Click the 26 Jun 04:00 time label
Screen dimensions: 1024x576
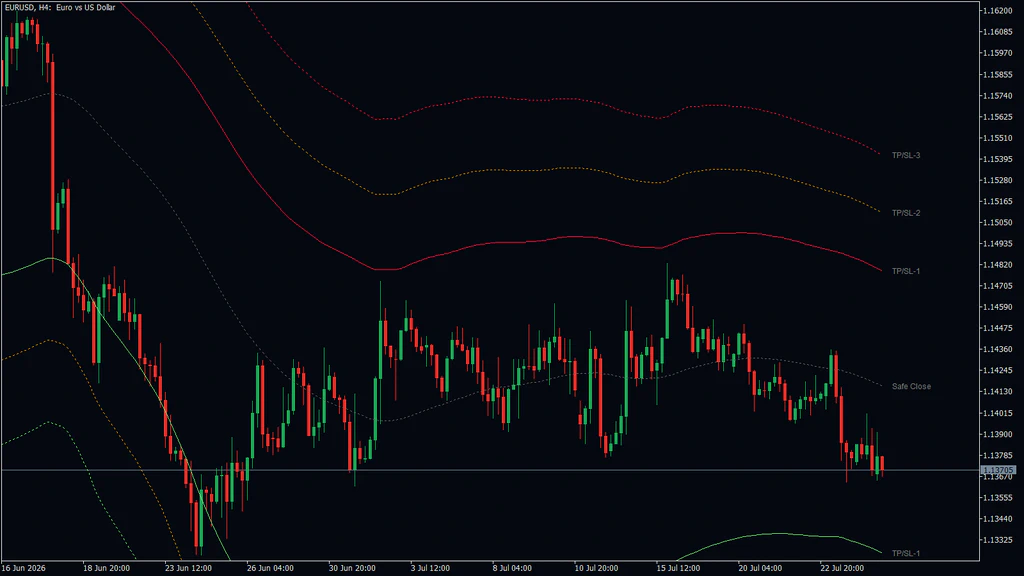click(270, 568)
